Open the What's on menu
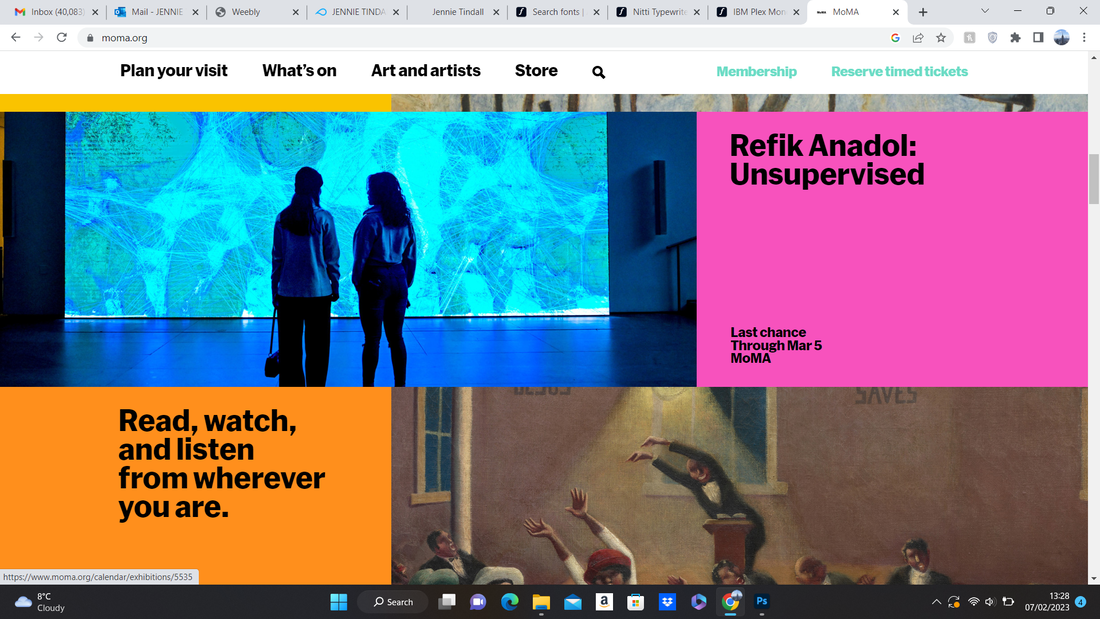The image size is (1100, 619). (300, 71)
